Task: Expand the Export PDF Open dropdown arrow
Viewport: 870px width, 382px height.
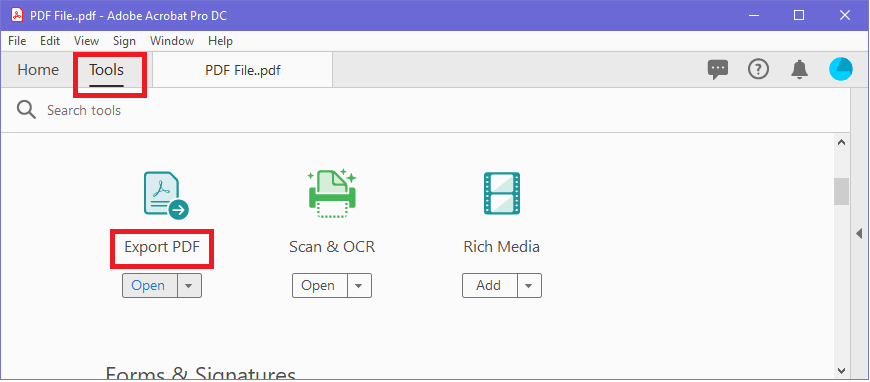Action: click(189, 285)
